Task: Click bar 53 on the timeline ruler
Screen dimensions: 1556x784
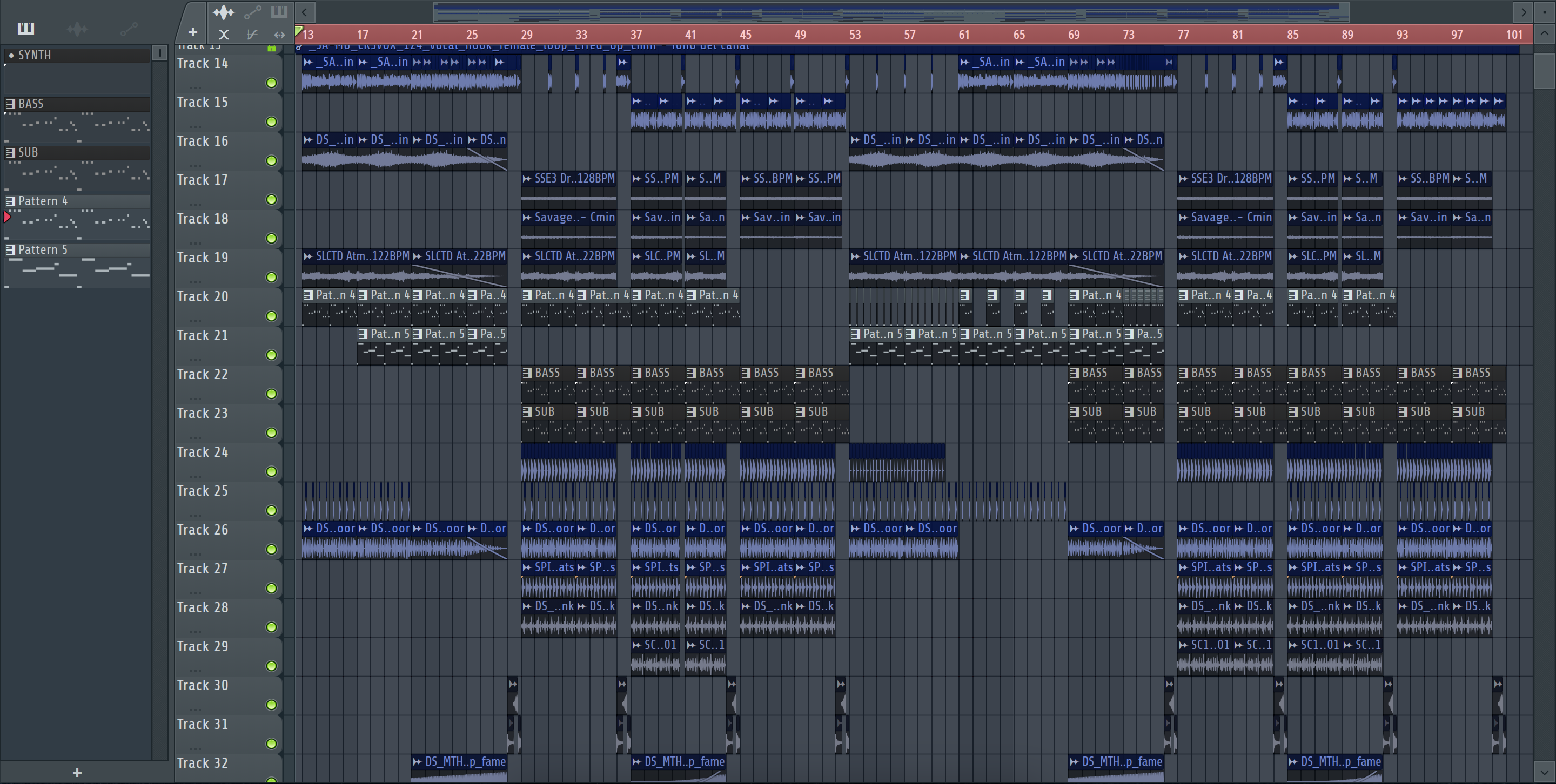Action: point(855,35)
